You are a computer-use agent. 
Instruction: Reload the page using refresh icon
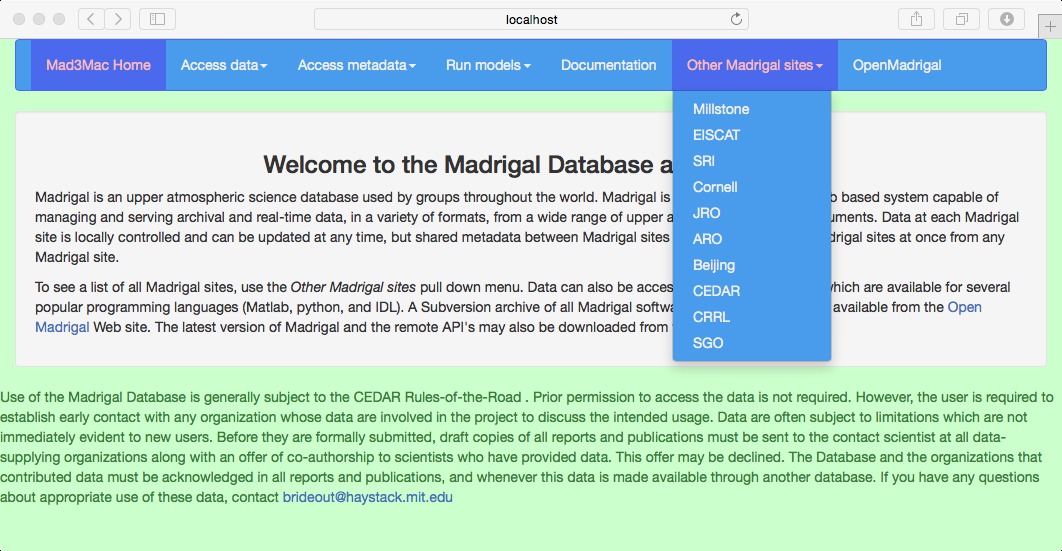click(736, 19)
